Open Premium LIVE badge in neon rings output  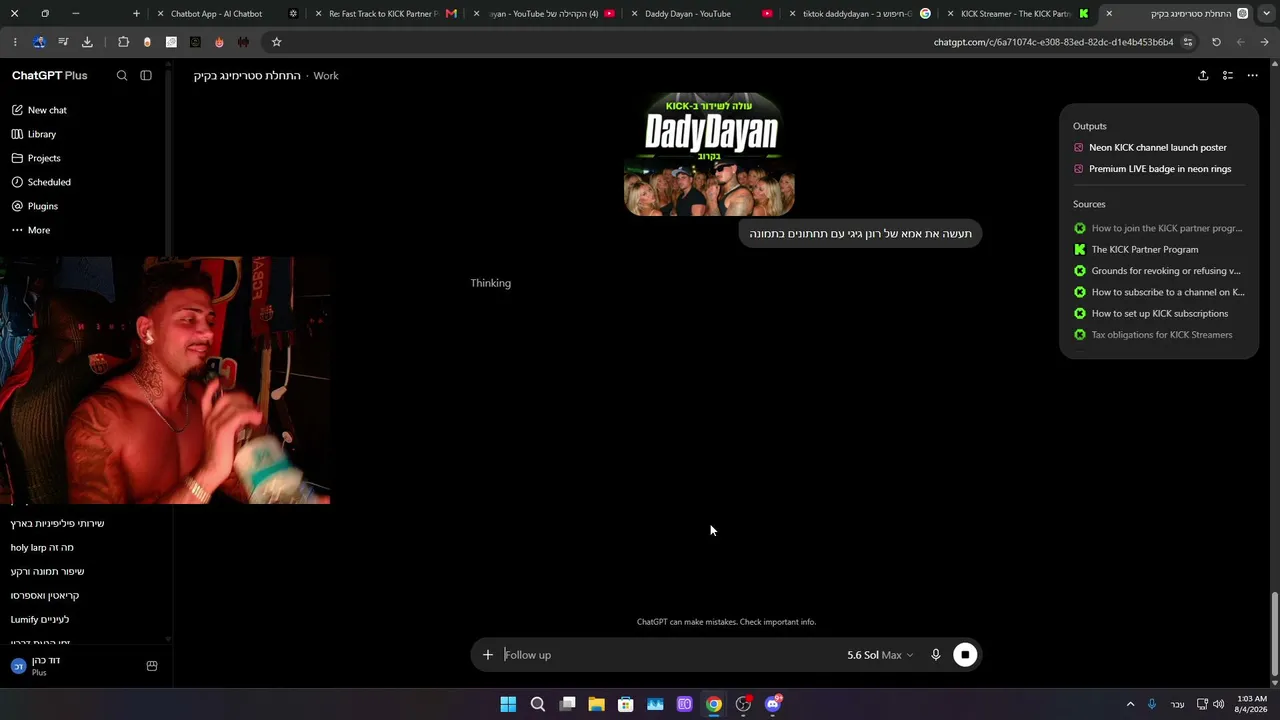click(1158, 169)
